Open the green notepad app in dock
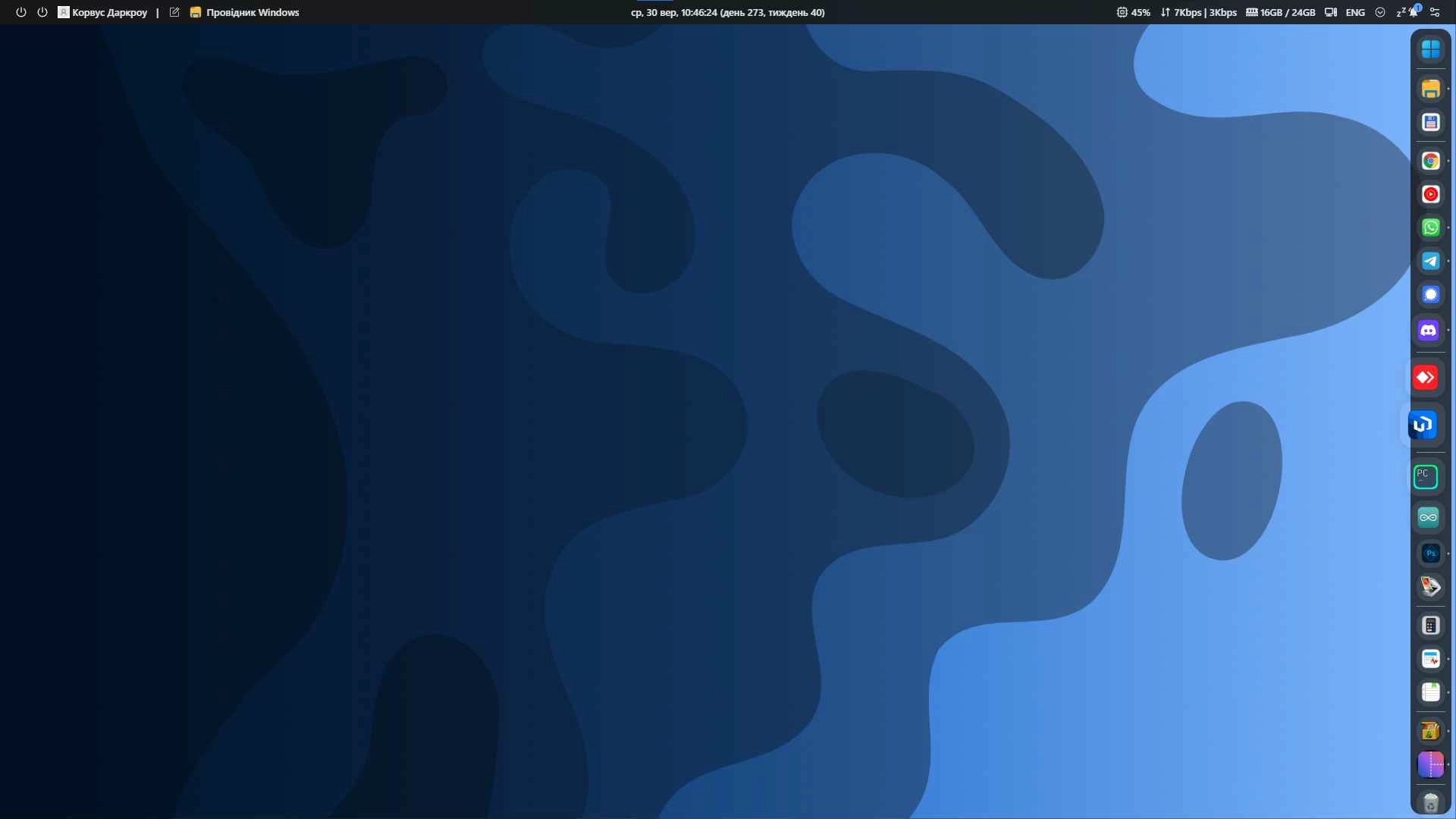Image resolution: width=1456 pixels, height=819 pixels. 1430,692
